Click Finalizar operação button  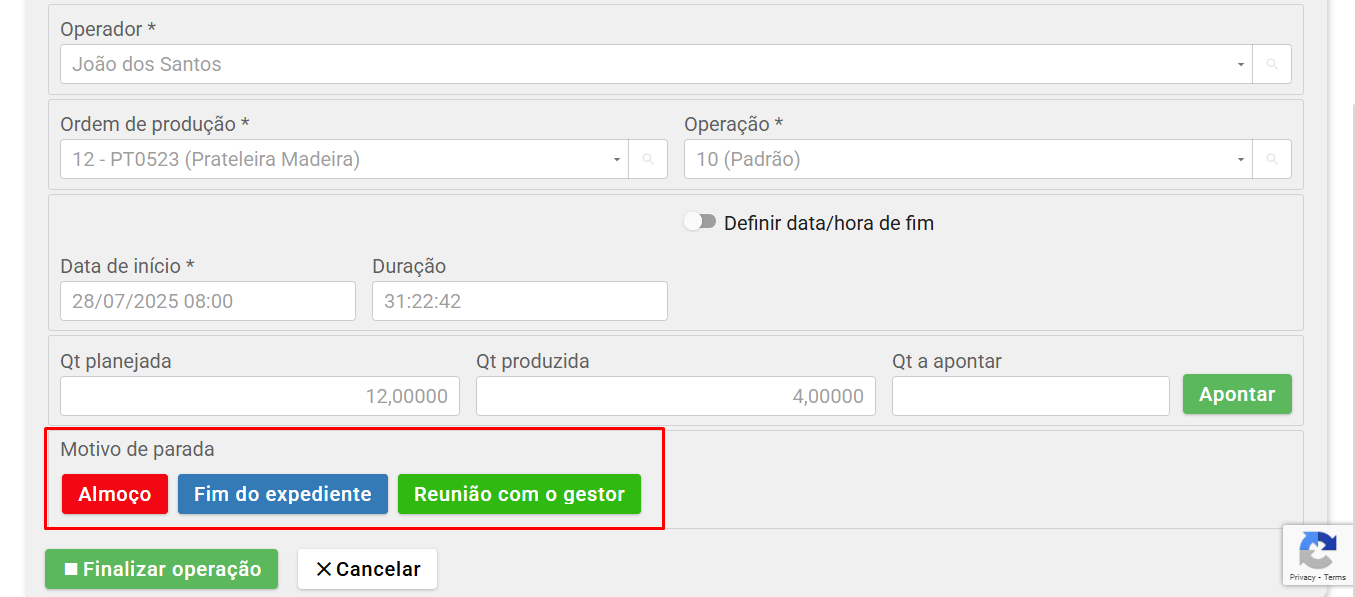point(161,569)
